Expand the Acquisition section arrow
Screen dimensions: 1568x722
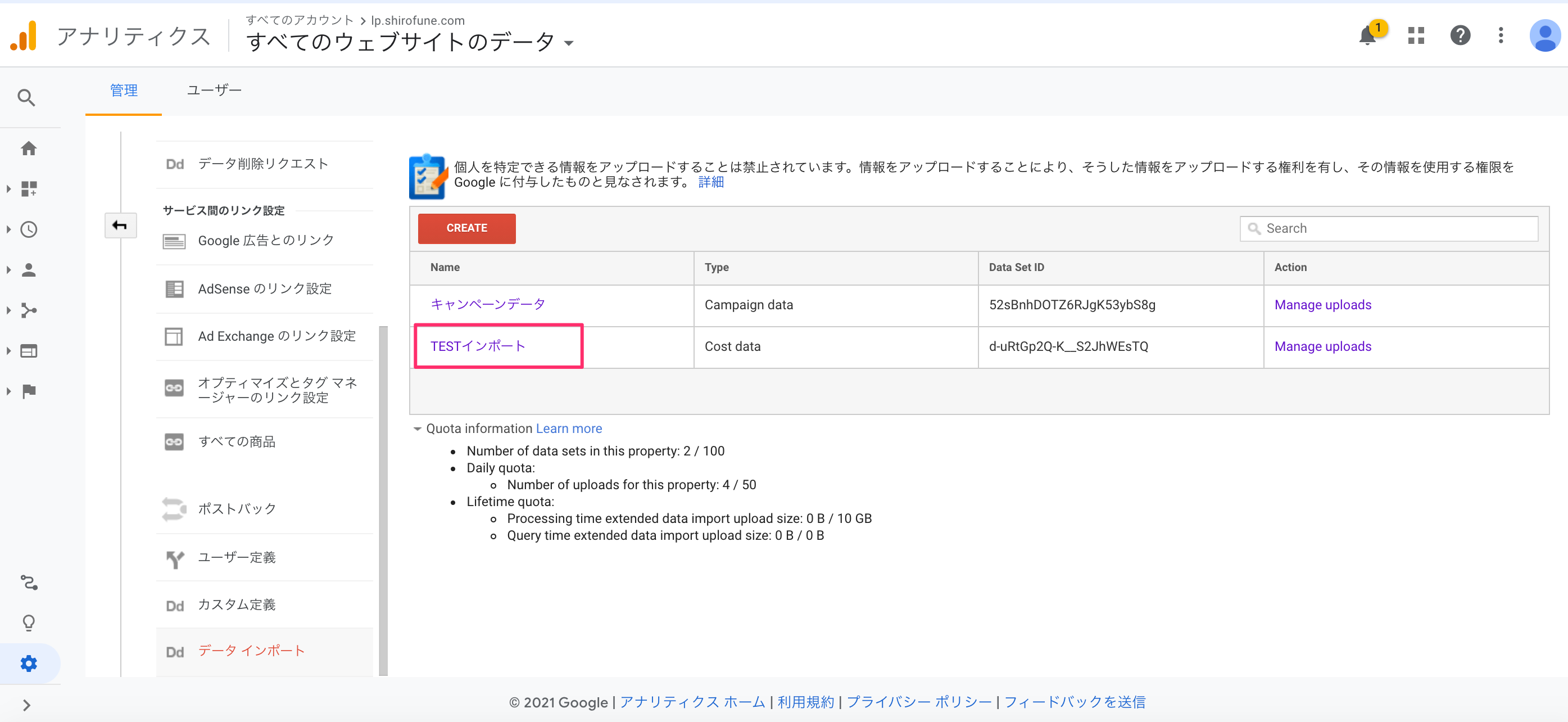[8, 310]
